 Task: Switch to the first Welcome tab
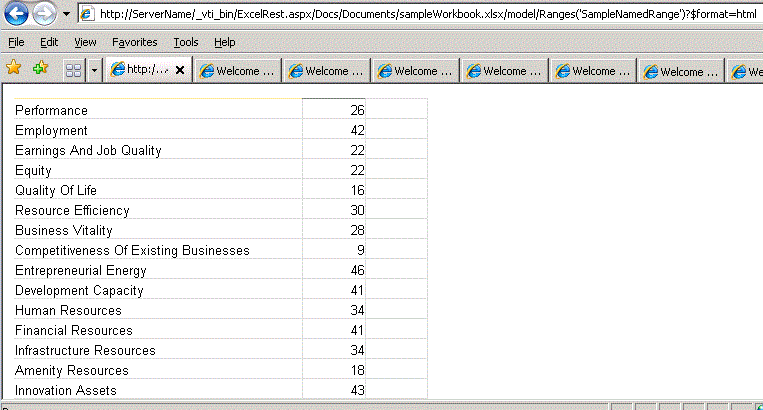237,71
